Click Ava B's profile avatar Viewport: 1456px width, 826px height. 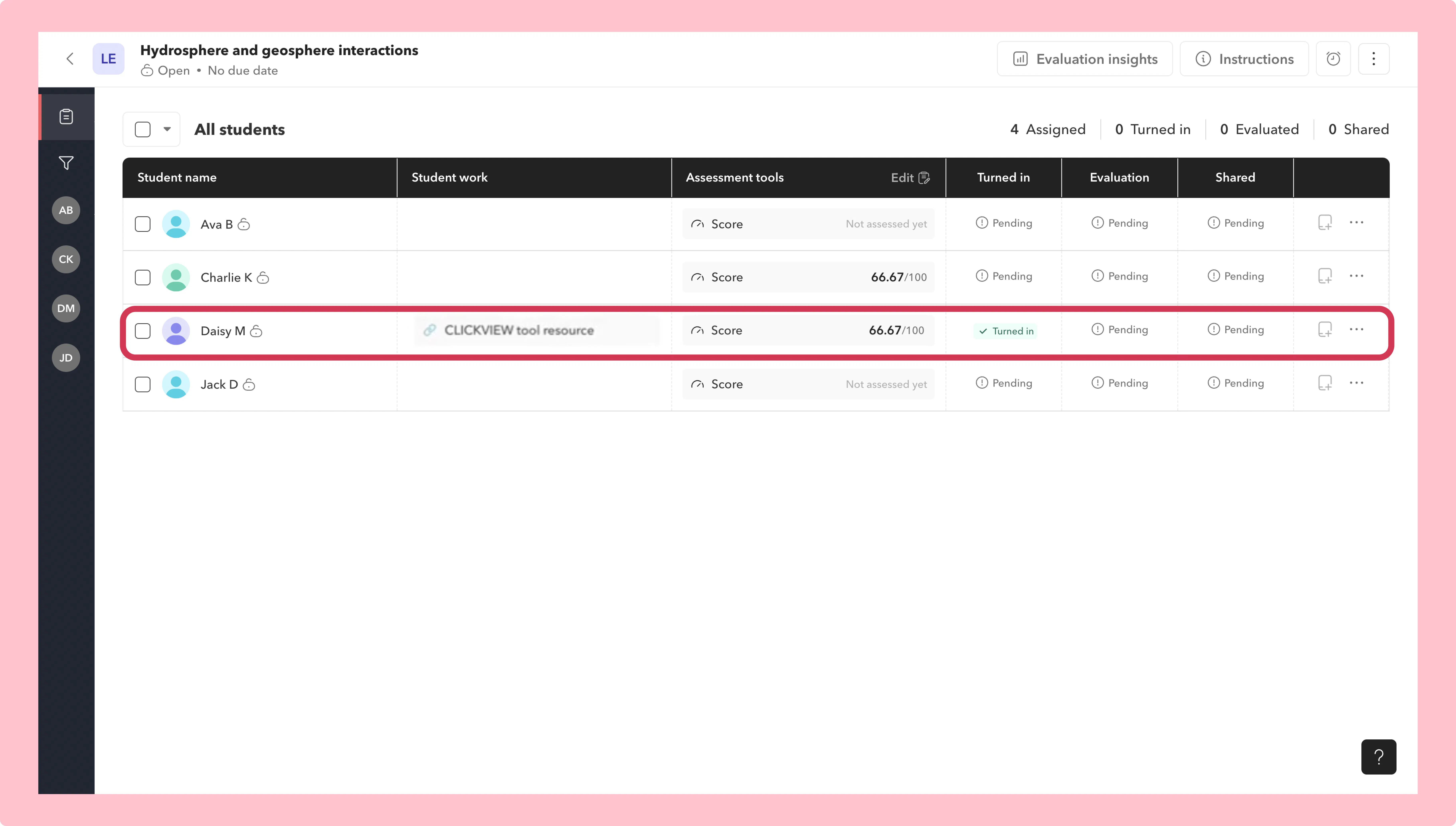176,224
